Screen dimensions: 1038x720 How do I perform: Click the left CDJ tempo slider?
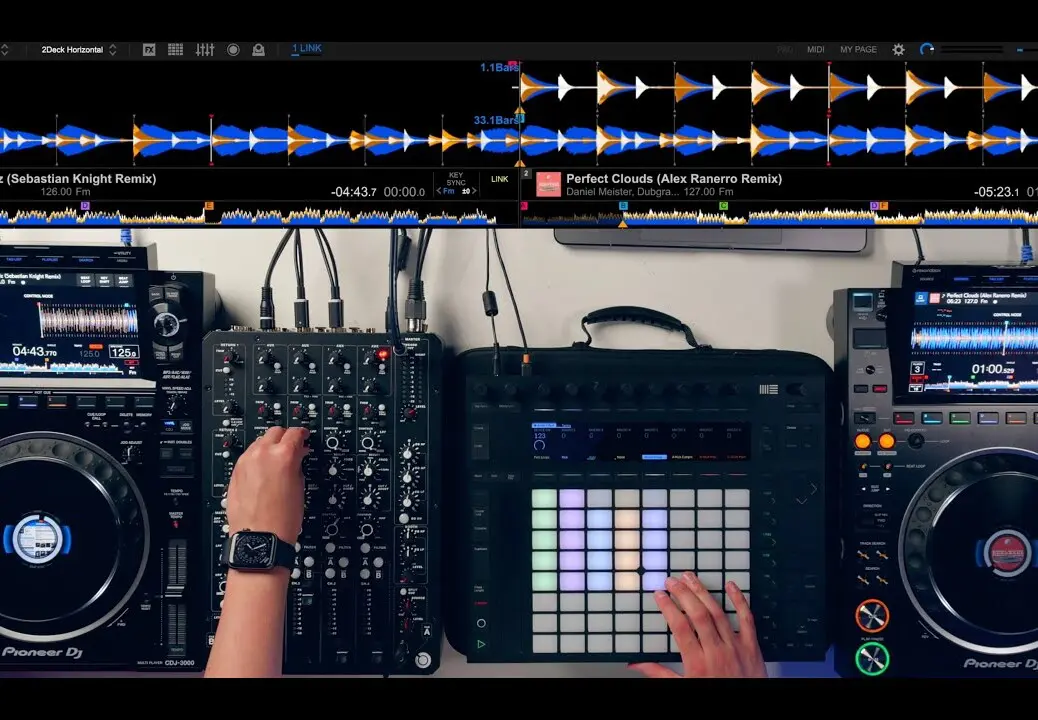point(176,591)
